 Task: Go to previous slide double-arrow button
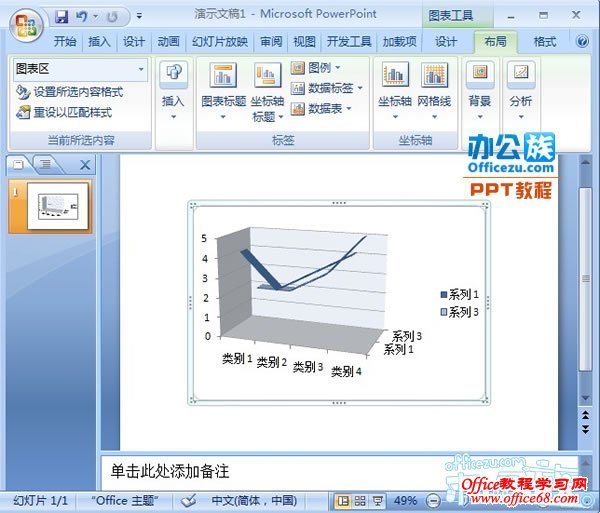tap(585, 414)
